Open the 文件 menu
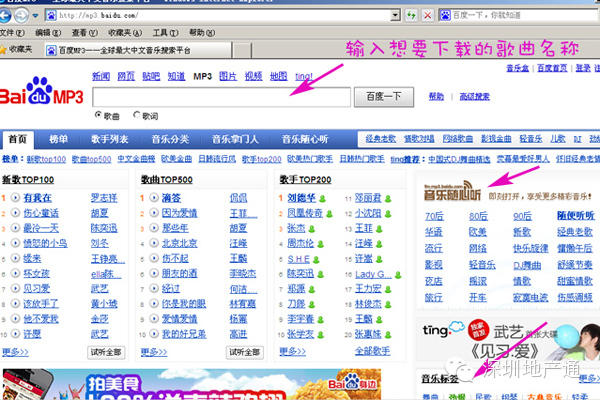Image resolution: width=600 pixels, height=400 pixels. [x=12, y=33]
